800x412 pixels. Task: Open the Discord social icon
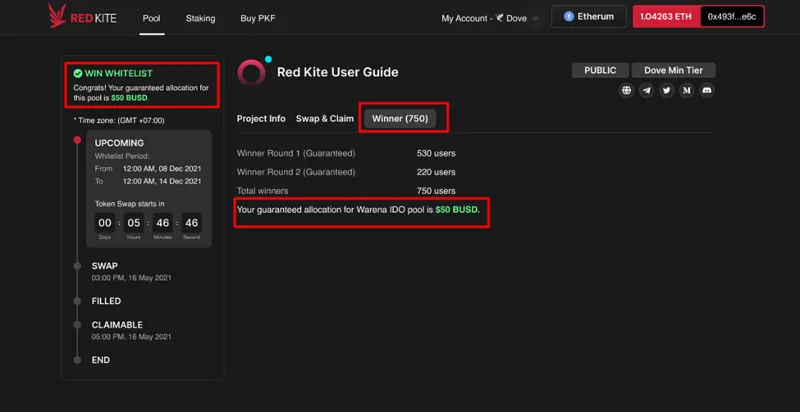[x=707, y=90]
